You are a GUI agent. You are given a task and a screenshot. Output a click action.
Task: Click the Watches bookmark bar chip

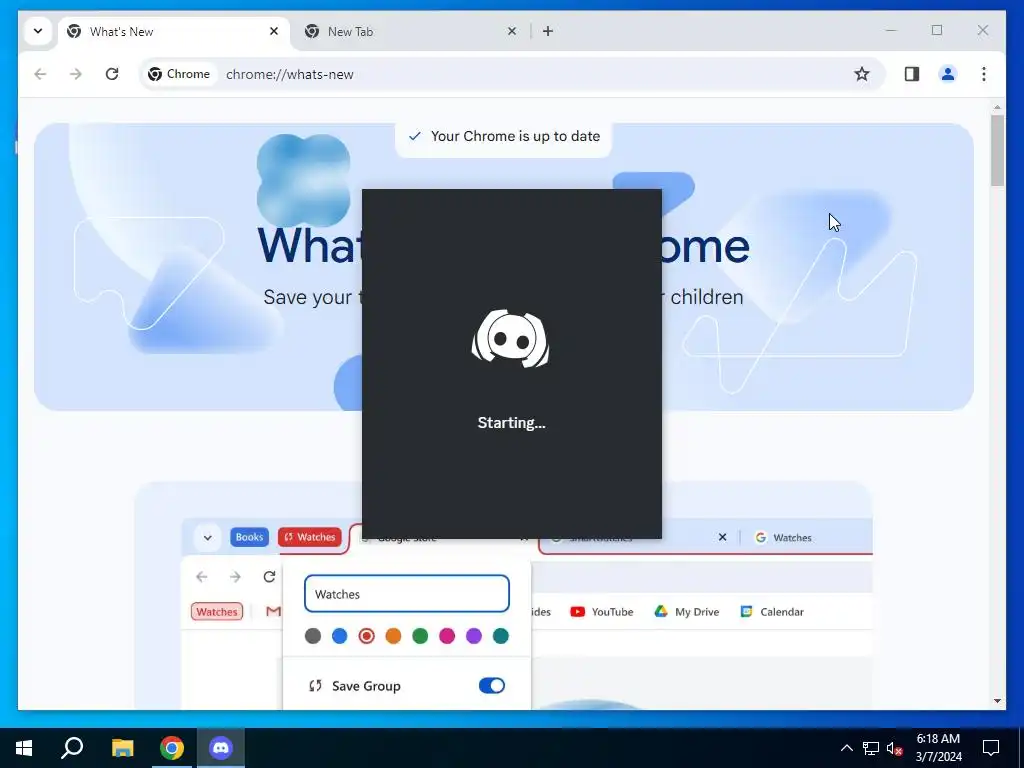(x=217, y=611)
